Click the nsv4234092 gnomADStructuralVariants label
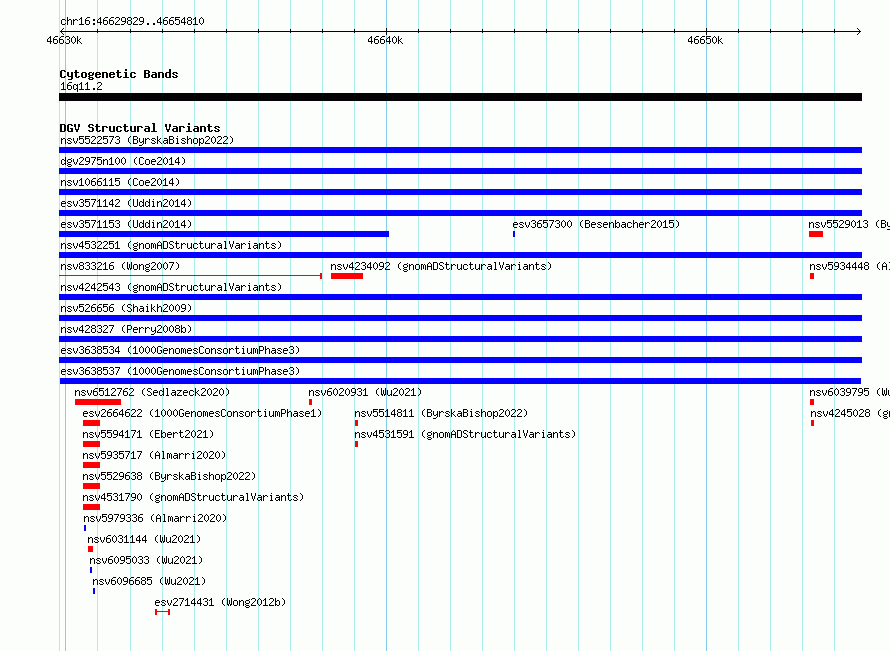Screen dimensions: 890x651 441,266
